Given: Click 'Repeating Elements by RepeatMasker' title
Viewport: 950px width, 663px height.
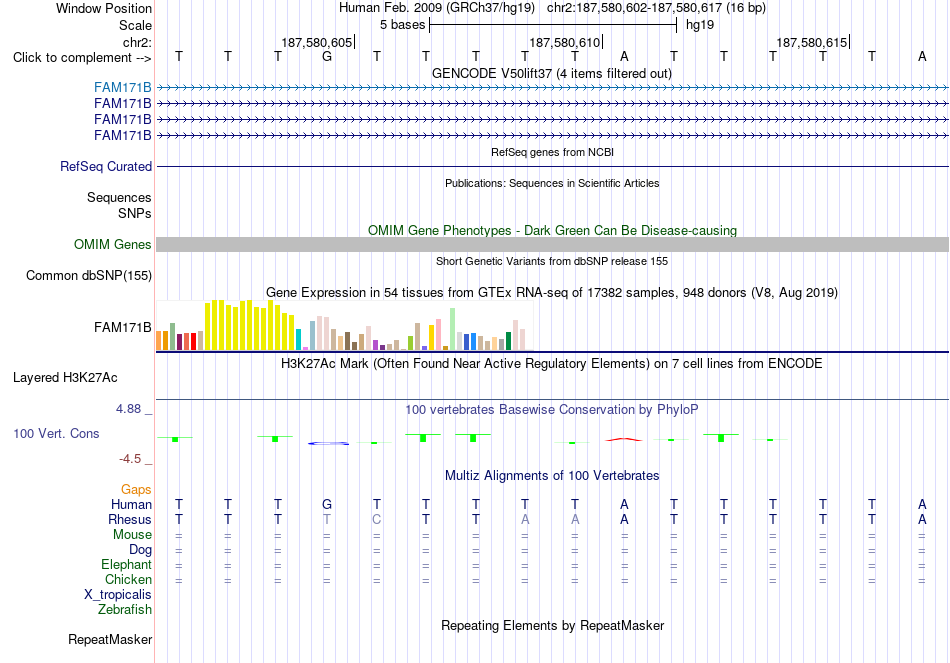Looking at the screenshot, I should (x=552, y=625).
